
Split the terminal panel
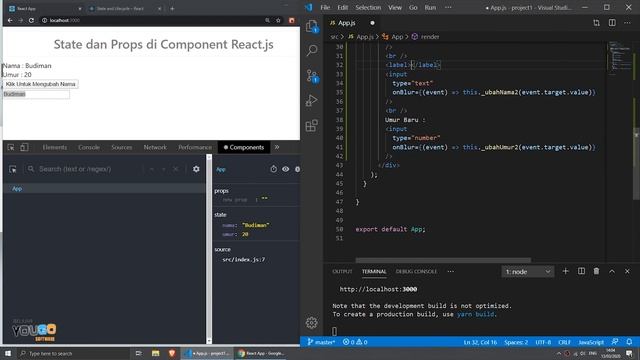tap(581, 271)
